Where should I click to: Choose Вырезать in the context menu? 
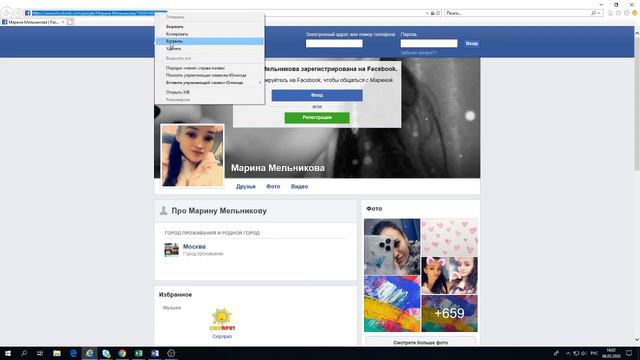coord(209,27)
